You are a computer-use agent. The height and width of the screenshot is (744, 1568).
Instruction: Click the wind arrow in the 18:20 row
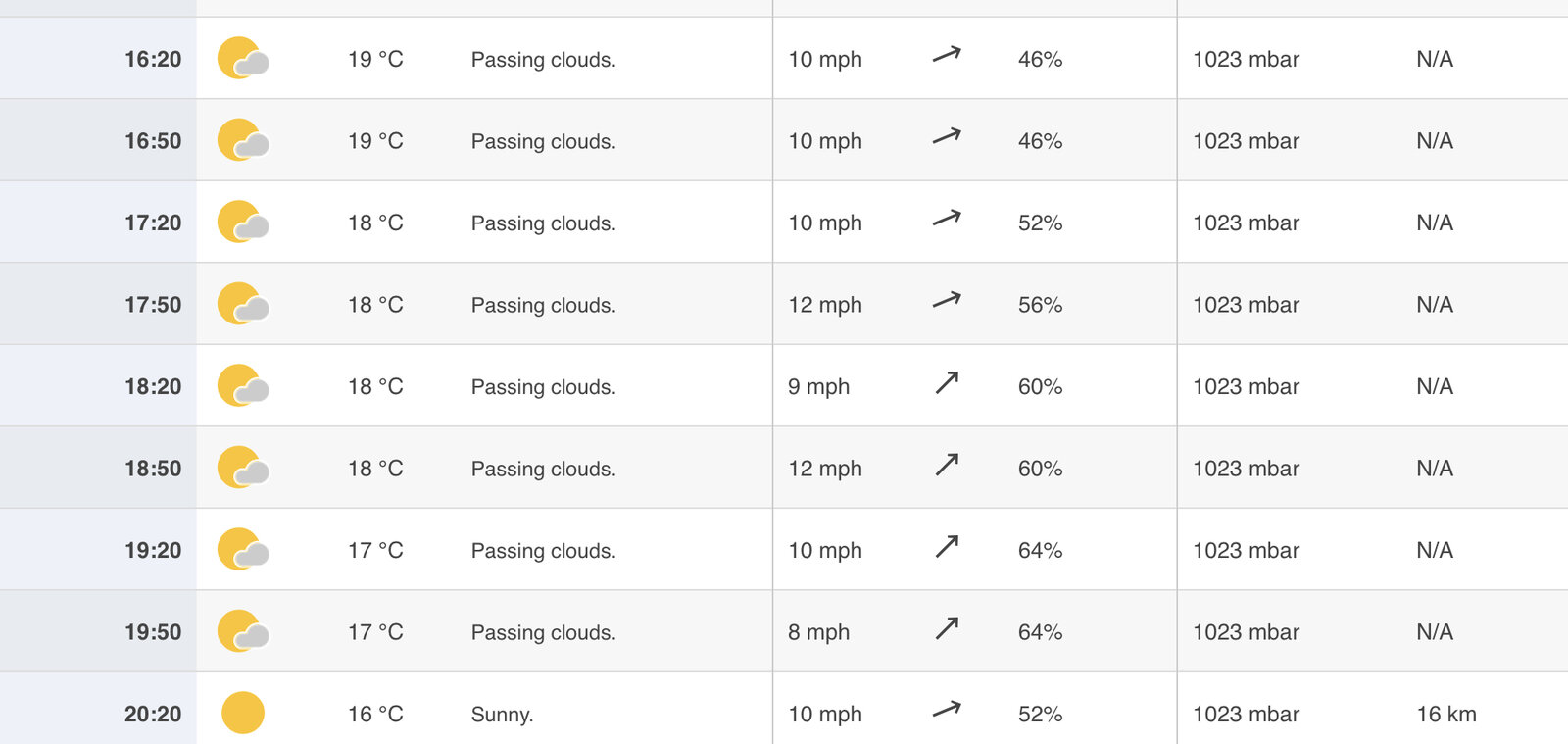pyautogui.click(x=947, y=382)
